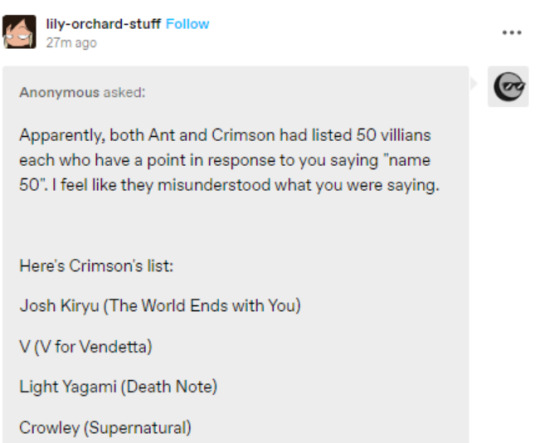540x443 pixels.
Task: Click the ask bubble's pointer triangle
Action: click(x=474, y=83)
